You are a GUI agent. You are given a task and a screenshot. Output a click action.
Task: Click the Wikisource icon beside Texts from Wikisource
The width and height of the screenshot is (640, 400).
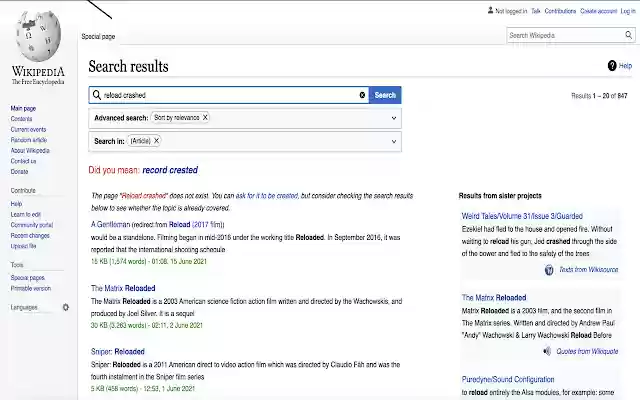click(x=549, y=270)
